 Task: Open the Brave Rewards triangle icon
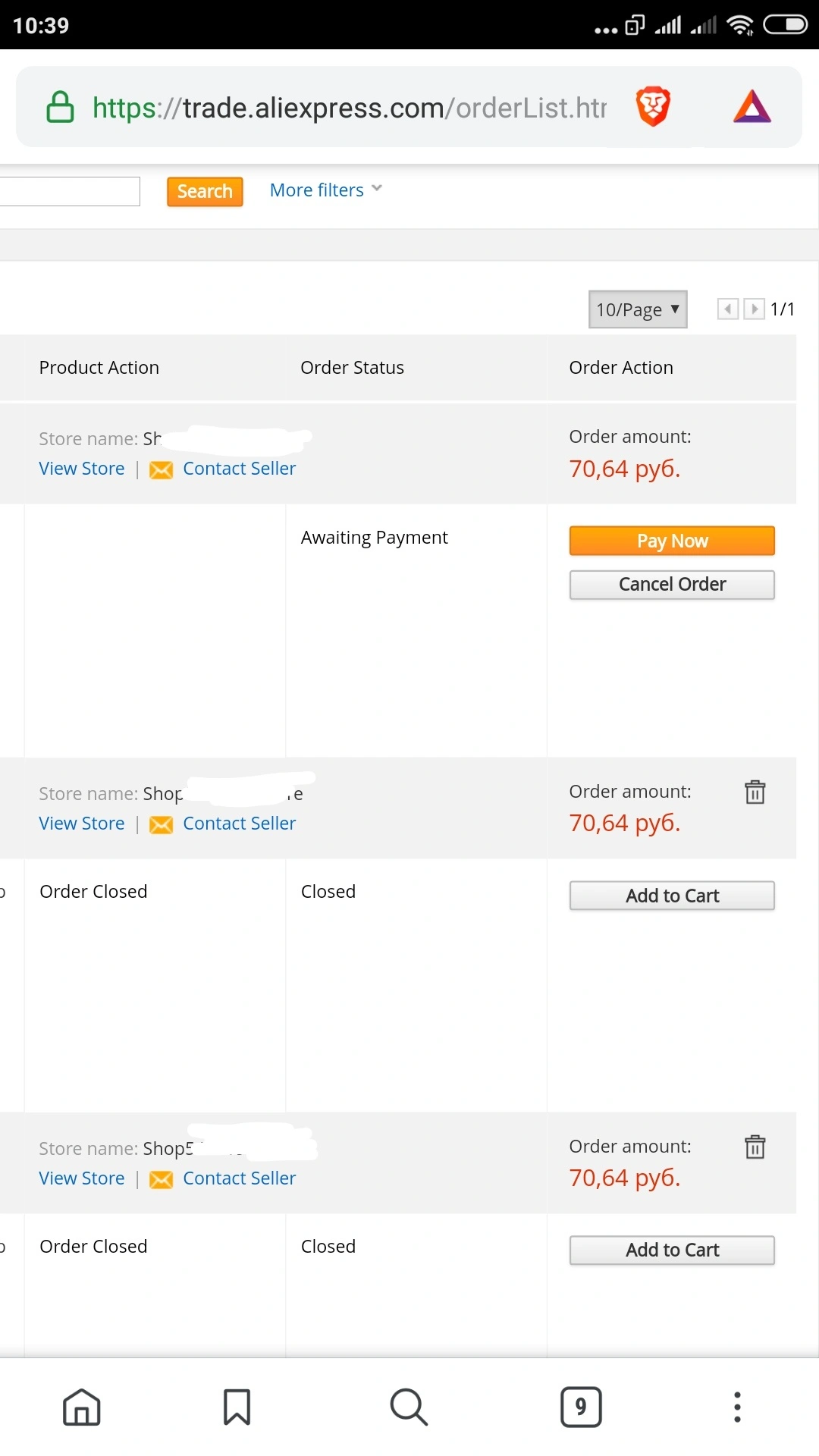pyautogui.click(x=752, y=107)
